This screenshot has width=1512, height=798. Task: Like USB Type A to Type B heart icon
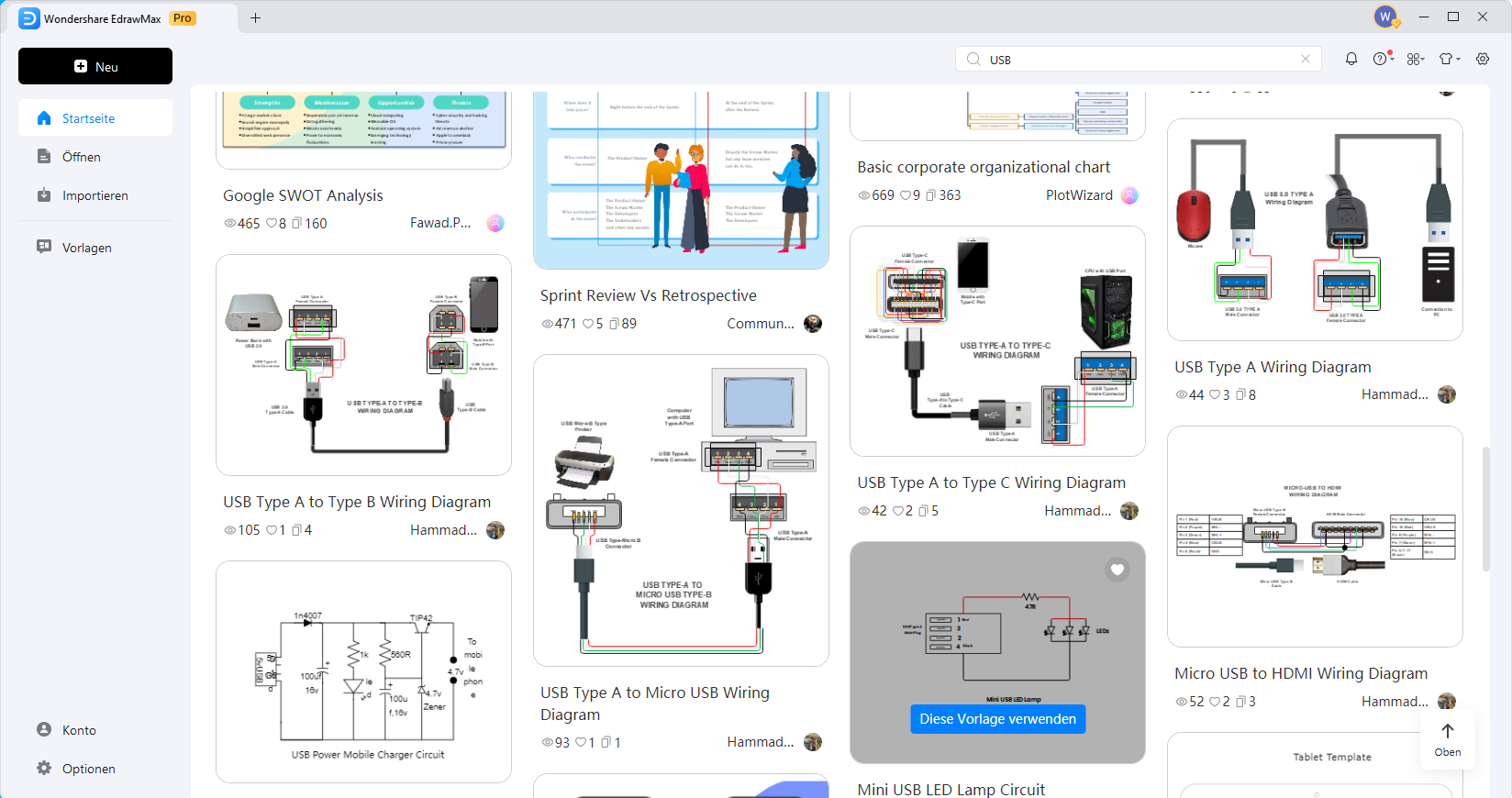tap(272, 530)
